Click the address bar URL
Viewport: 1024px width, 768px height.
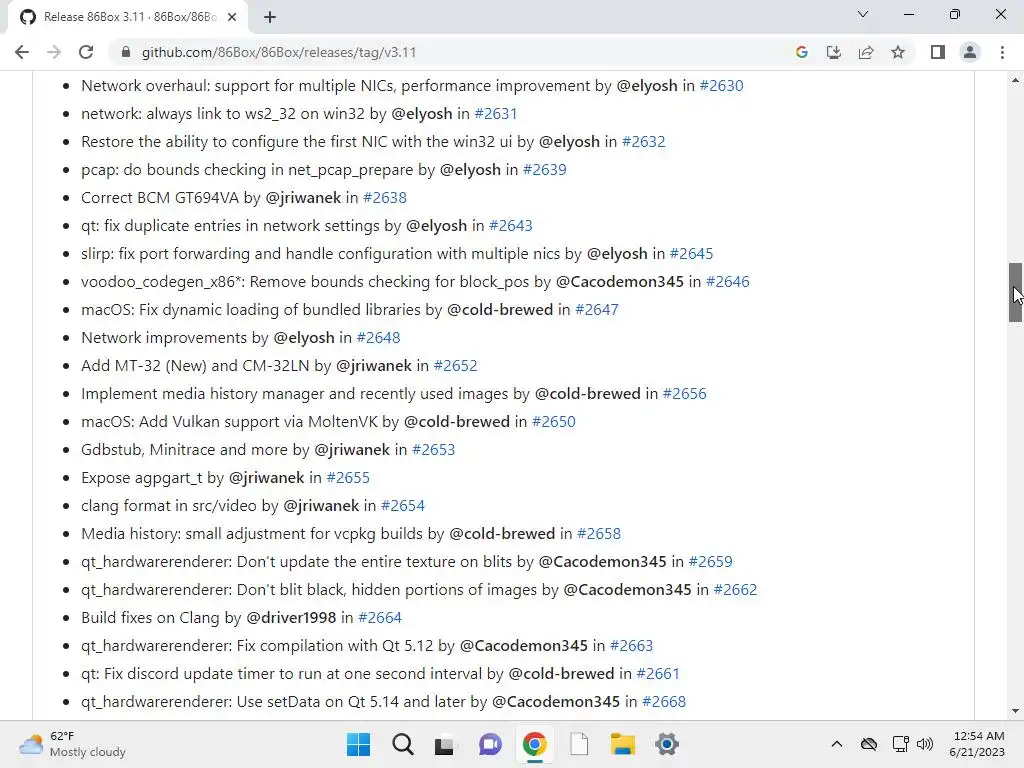(279, 52)
